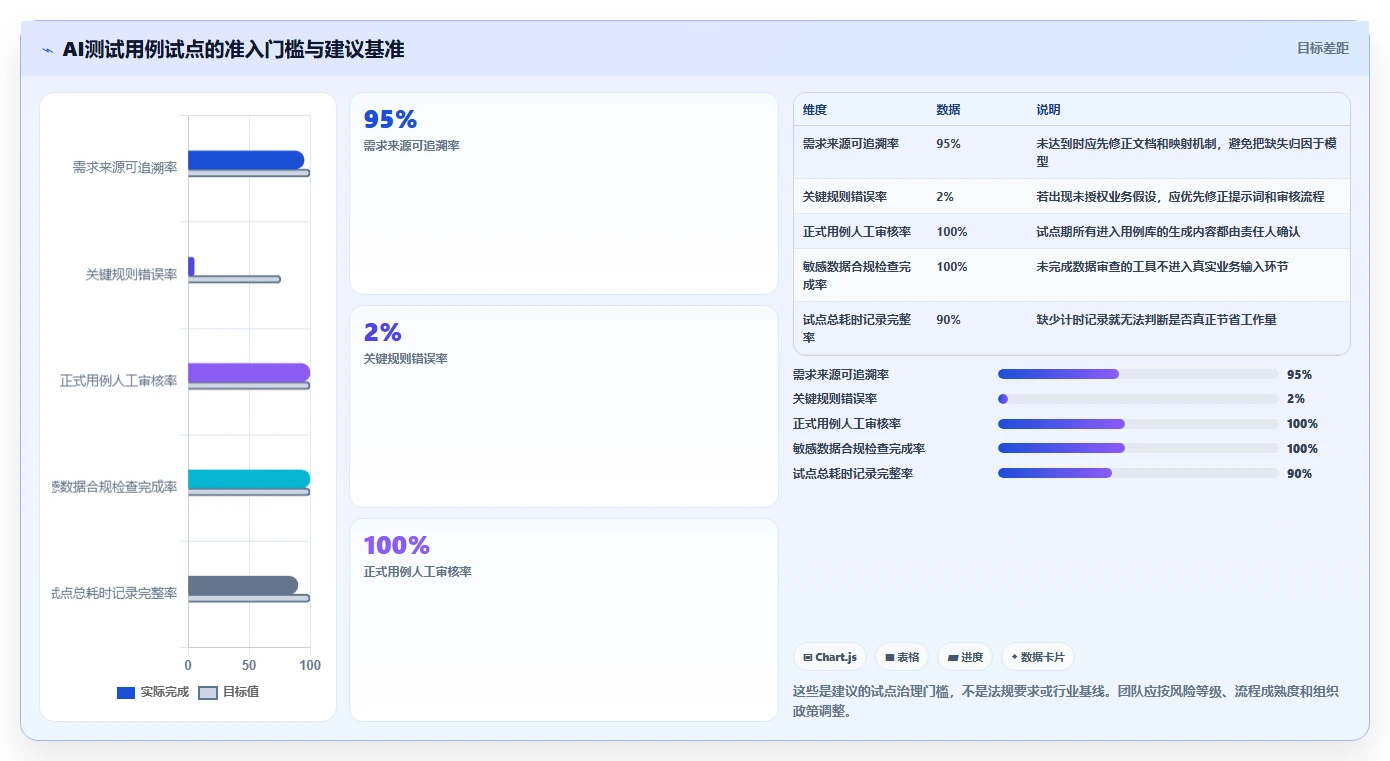Viewport: 1390px width, 761px height.
Task: Click the footer note 这些是建议的试点治理门槛
Action: [1066, 701]
